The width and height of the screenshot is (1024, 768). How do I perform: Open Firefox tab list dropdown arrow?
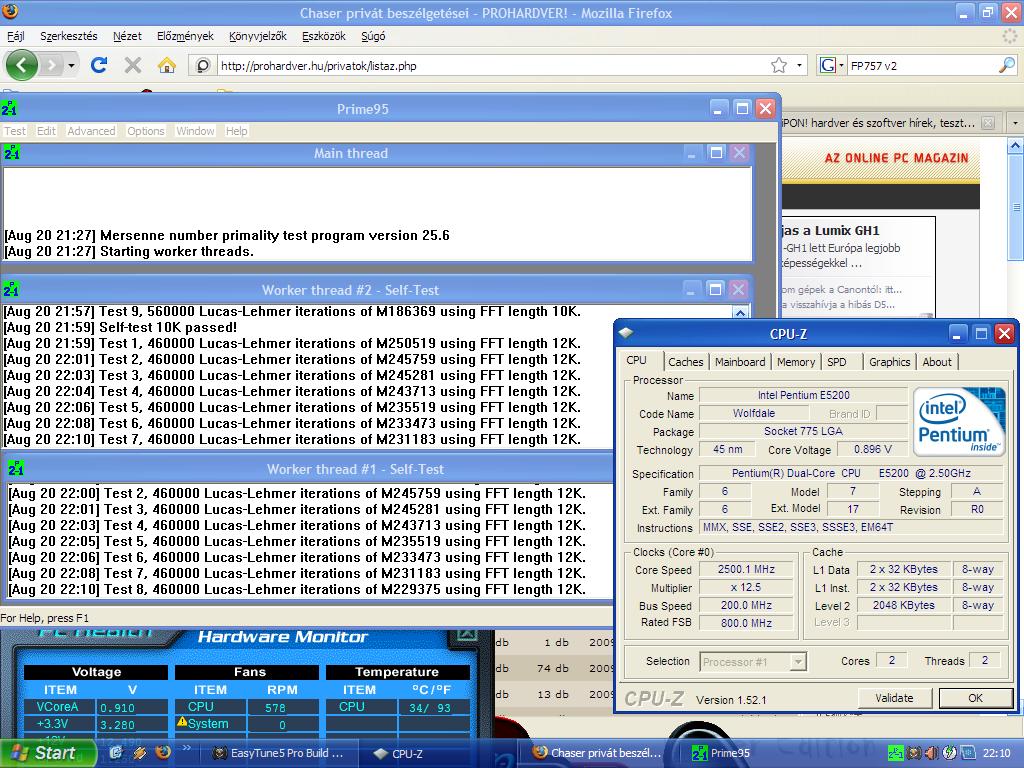coord(1015,123)
